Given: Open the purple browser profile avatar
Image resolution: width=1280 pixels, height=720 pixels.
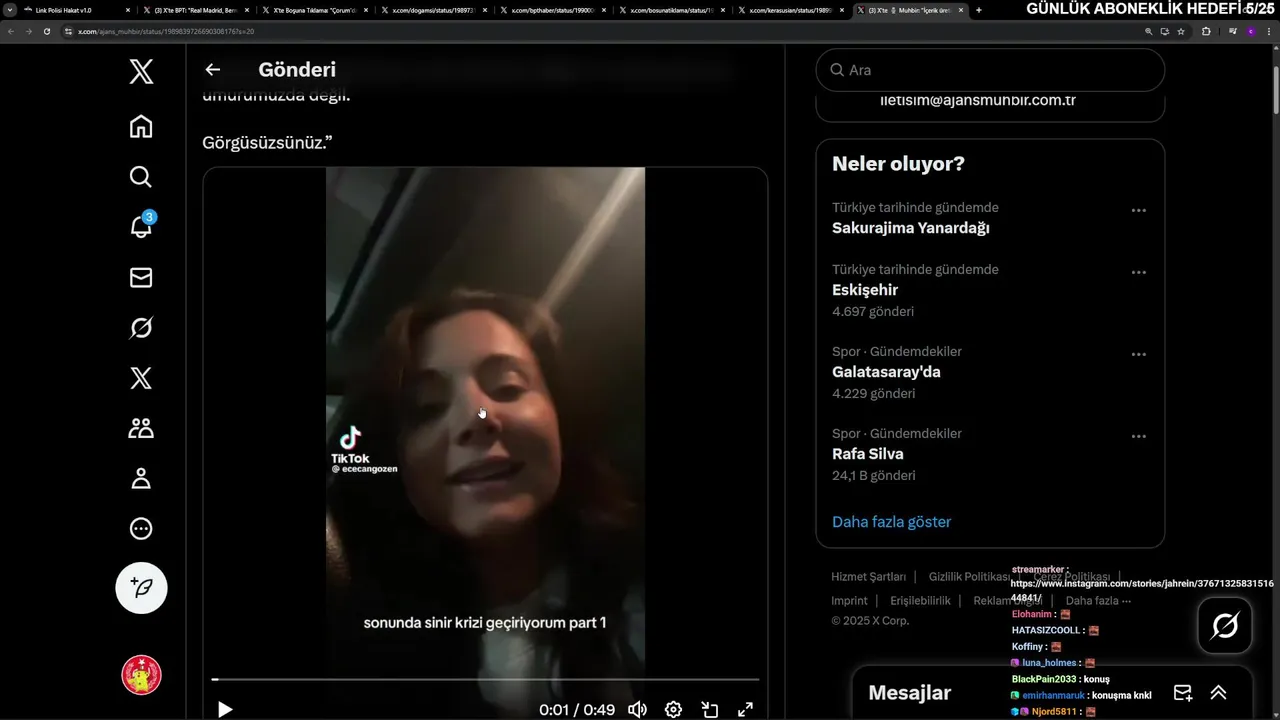Looking at the screenshot, I should pos(1250,31).
